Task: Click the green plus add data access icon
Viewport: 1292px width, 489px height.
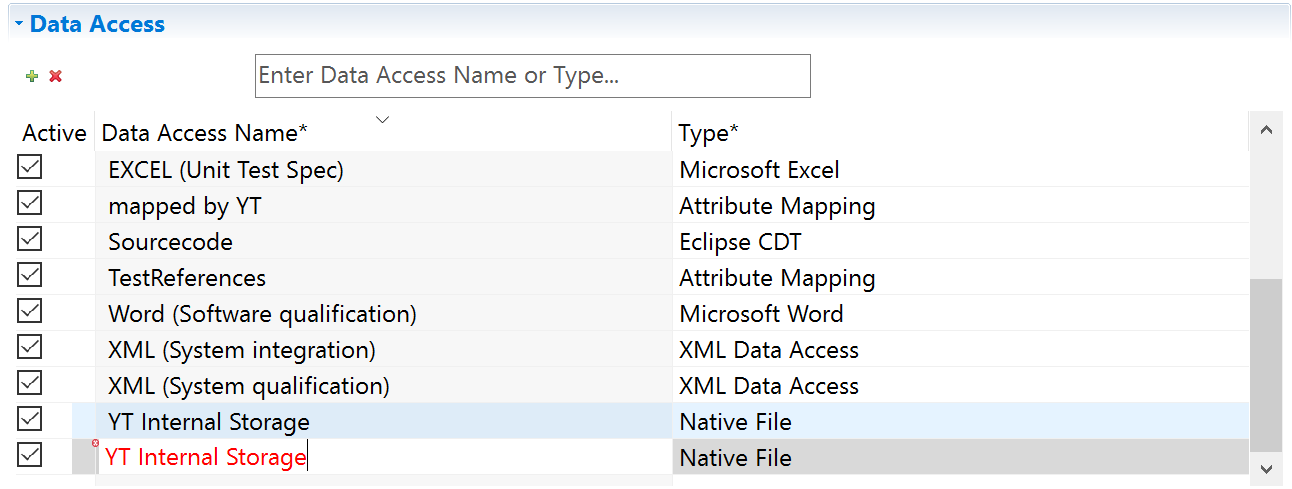Action: coord(32,76)
